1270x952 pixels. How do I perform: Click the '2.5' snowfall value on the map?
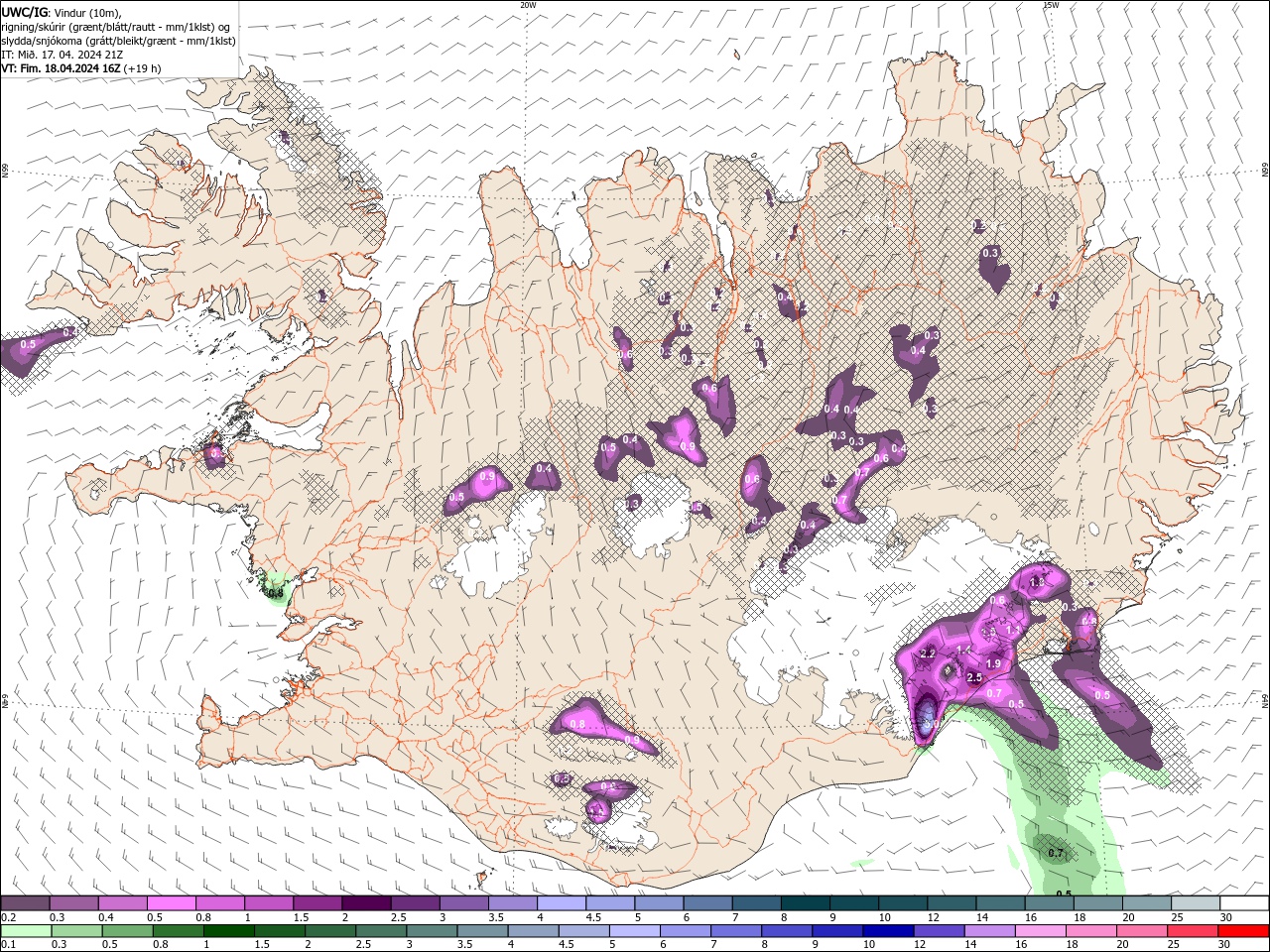[973, 677]
